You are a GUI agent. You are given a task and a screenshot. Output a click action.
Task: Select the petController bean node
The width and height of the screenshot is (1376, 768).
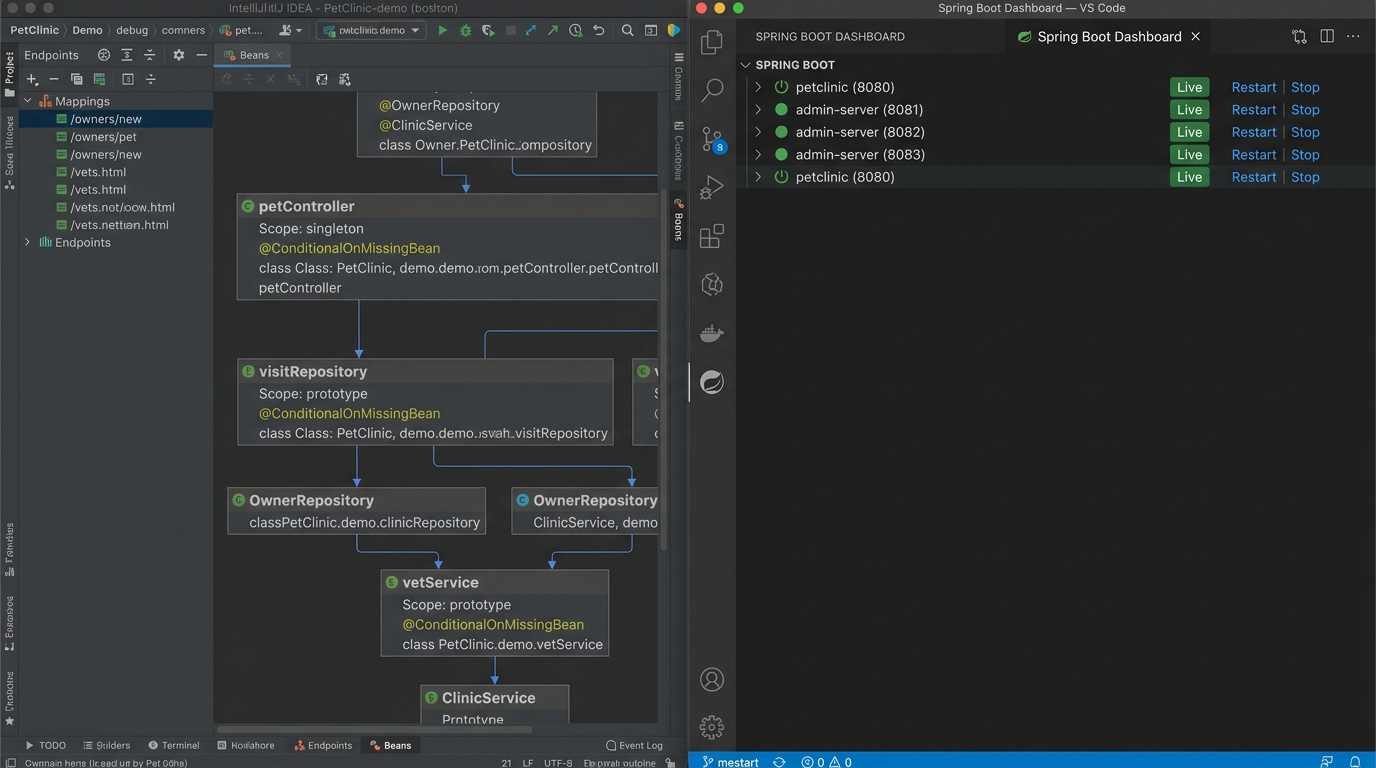click(x=448, y=247)
